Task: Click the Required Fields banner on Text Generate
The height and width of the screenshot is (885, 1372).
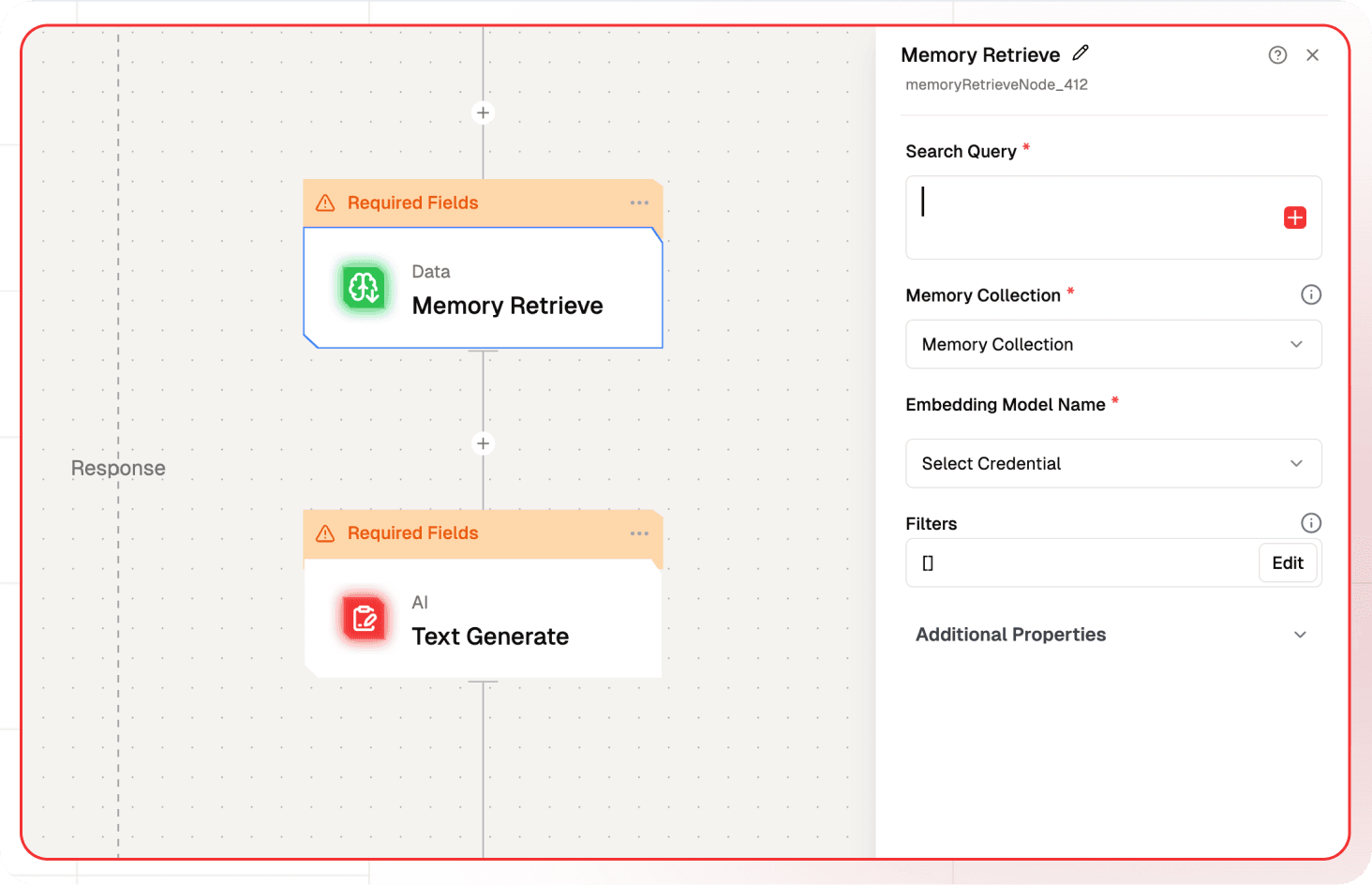Action: click(x=483, y=533)
